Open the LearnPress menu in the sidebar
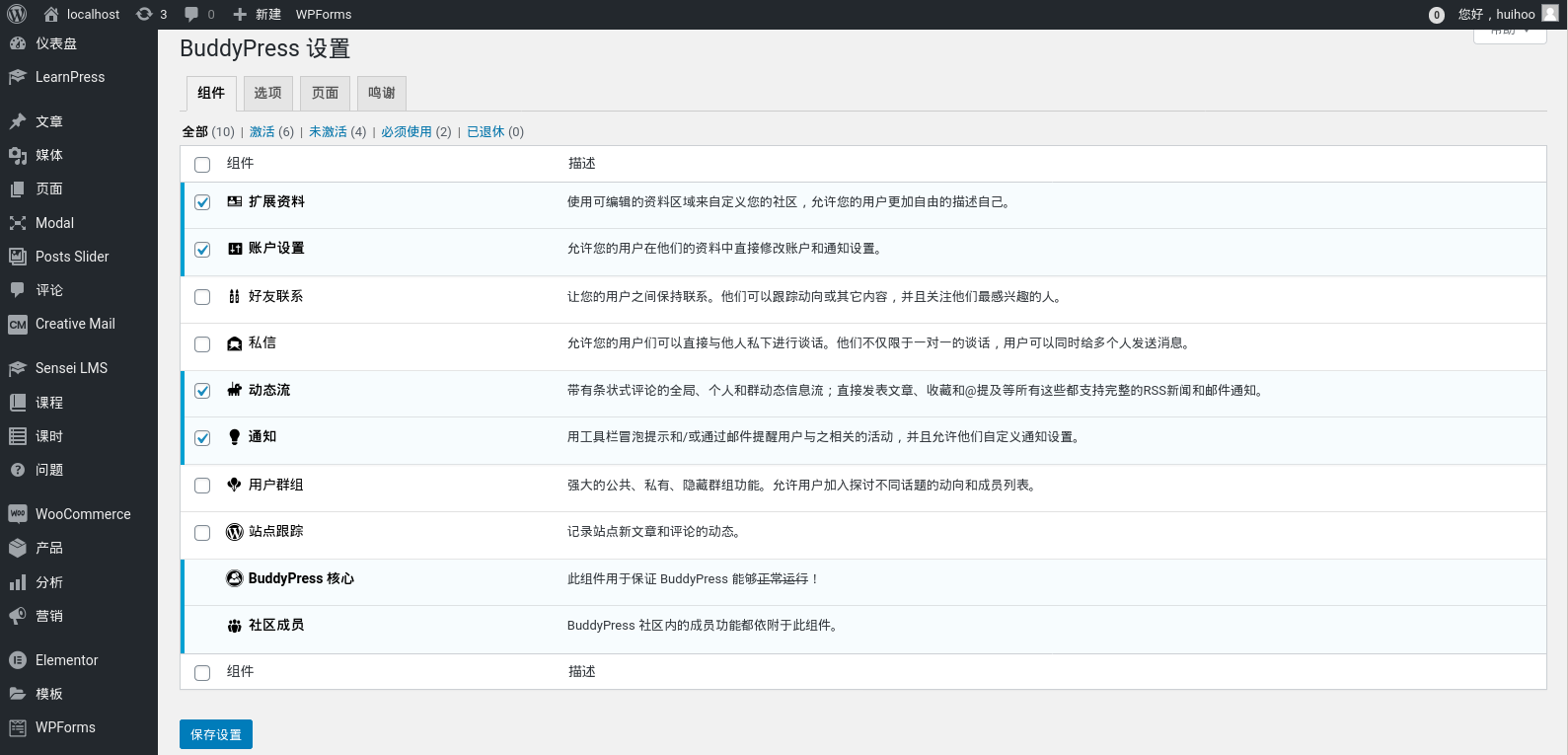 point(69,77)
